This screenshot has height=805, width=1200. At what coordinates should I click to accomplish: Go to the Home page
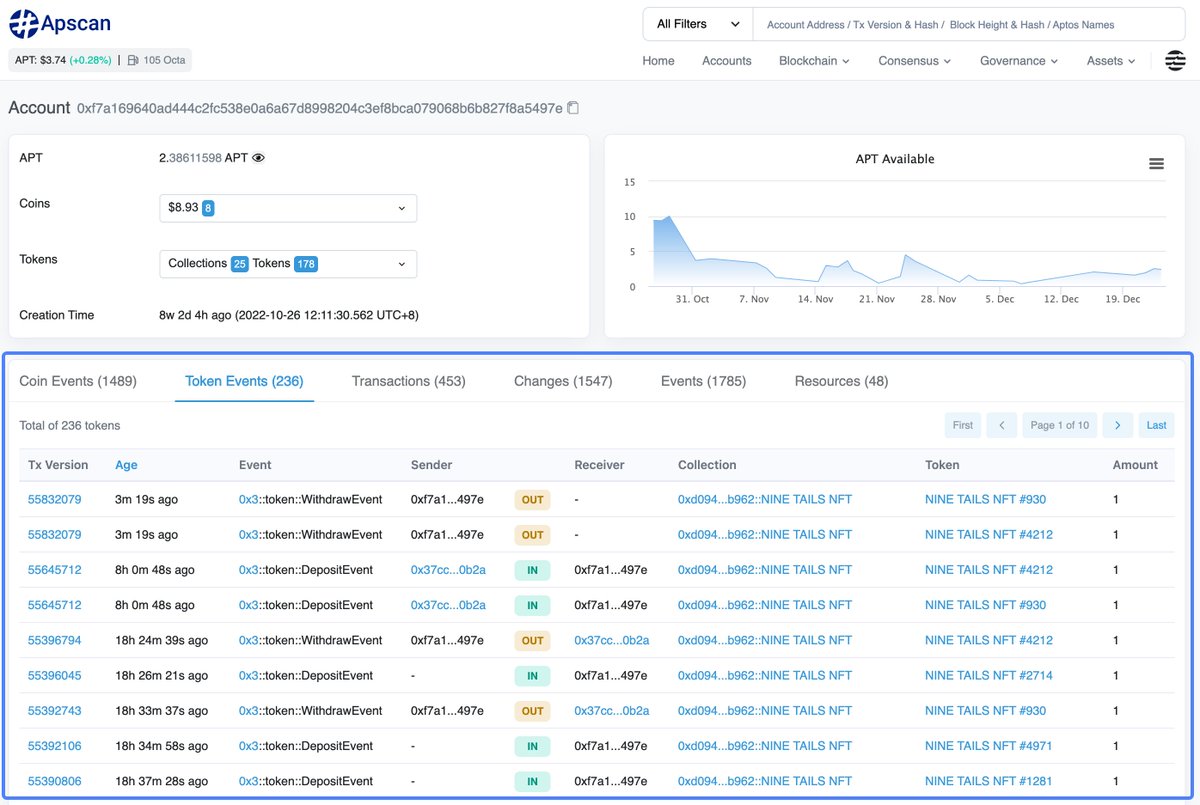[x=658, y=61]
